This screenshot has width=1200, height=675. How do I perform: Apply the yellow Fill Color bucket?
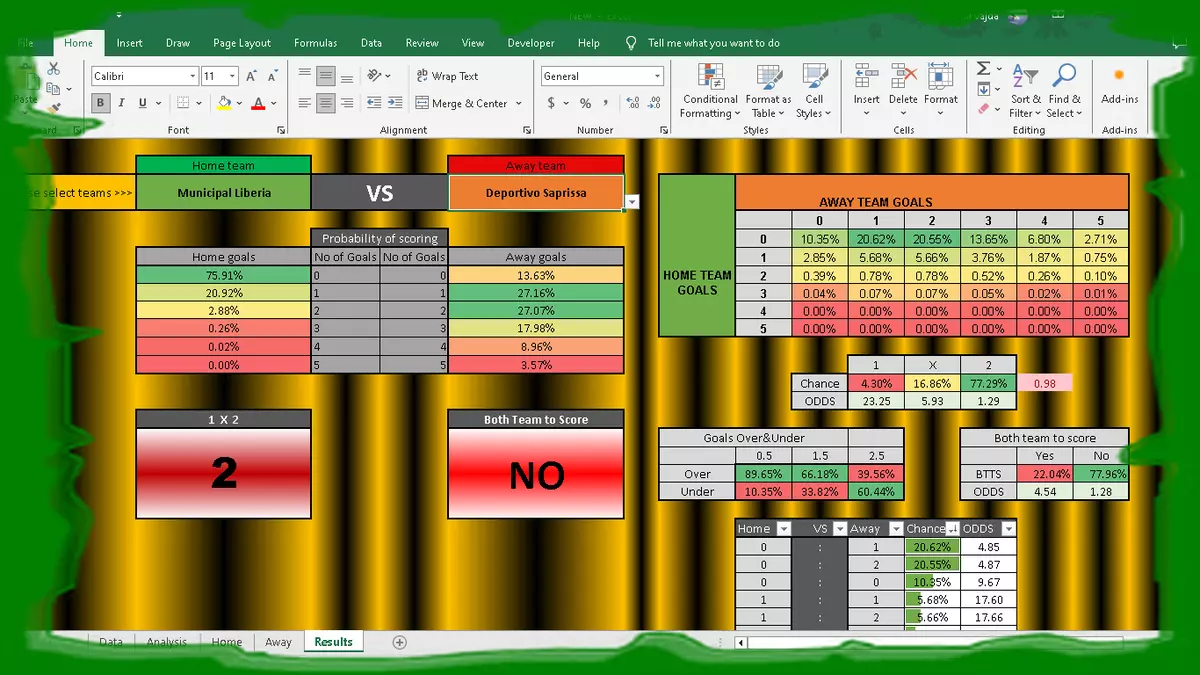(x=224, y=103)
